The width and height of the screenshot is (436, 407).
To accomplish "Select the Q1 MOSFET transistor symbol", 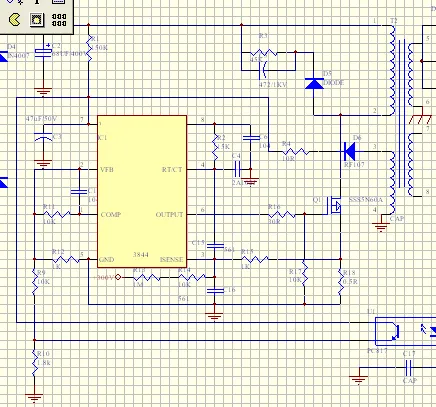I will pyautogui.click(x=334, y=206).
